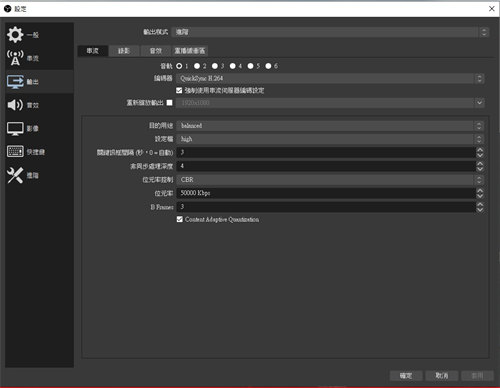Switch to the Audio (音效) output tab
The height and width of the screenshot is (388, 500).
(156, 51)
